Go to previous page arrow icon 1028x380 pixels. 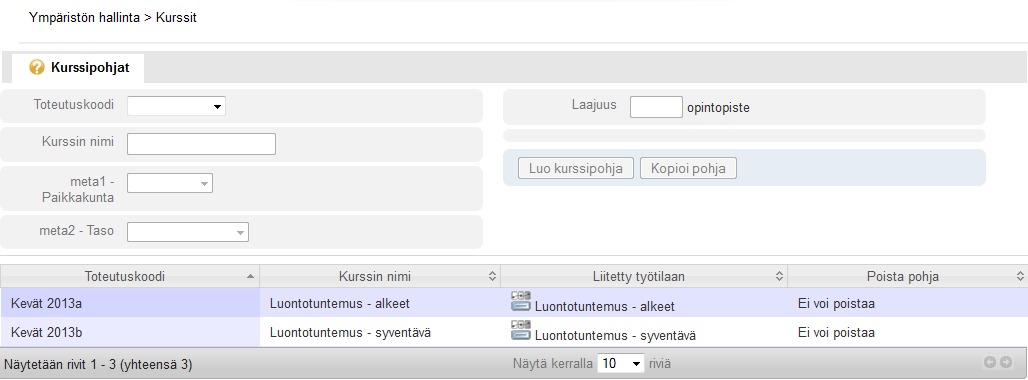point(990,362)
